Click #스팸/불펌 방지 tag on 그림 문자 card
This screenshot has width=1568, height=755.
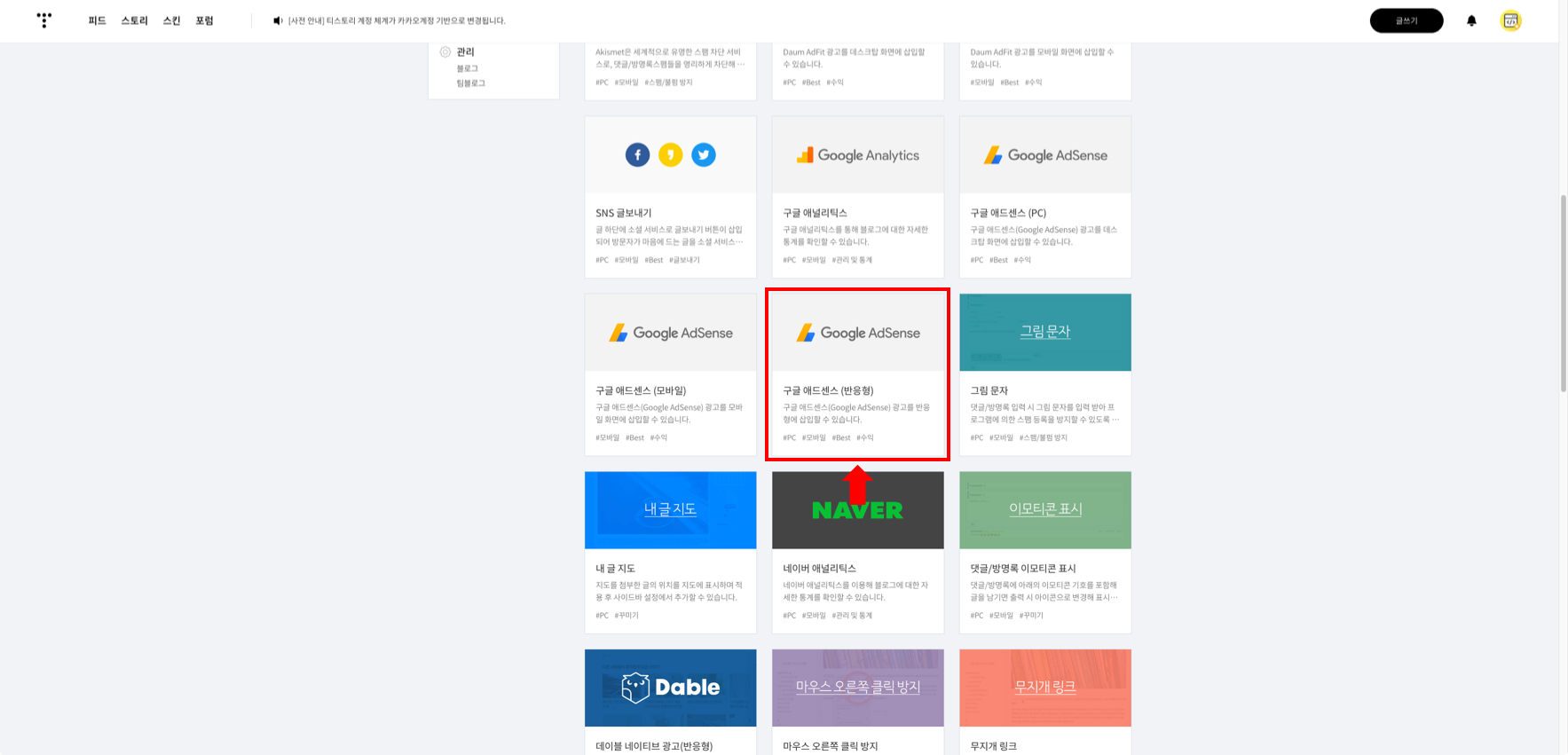click(x=1043, y=437)
